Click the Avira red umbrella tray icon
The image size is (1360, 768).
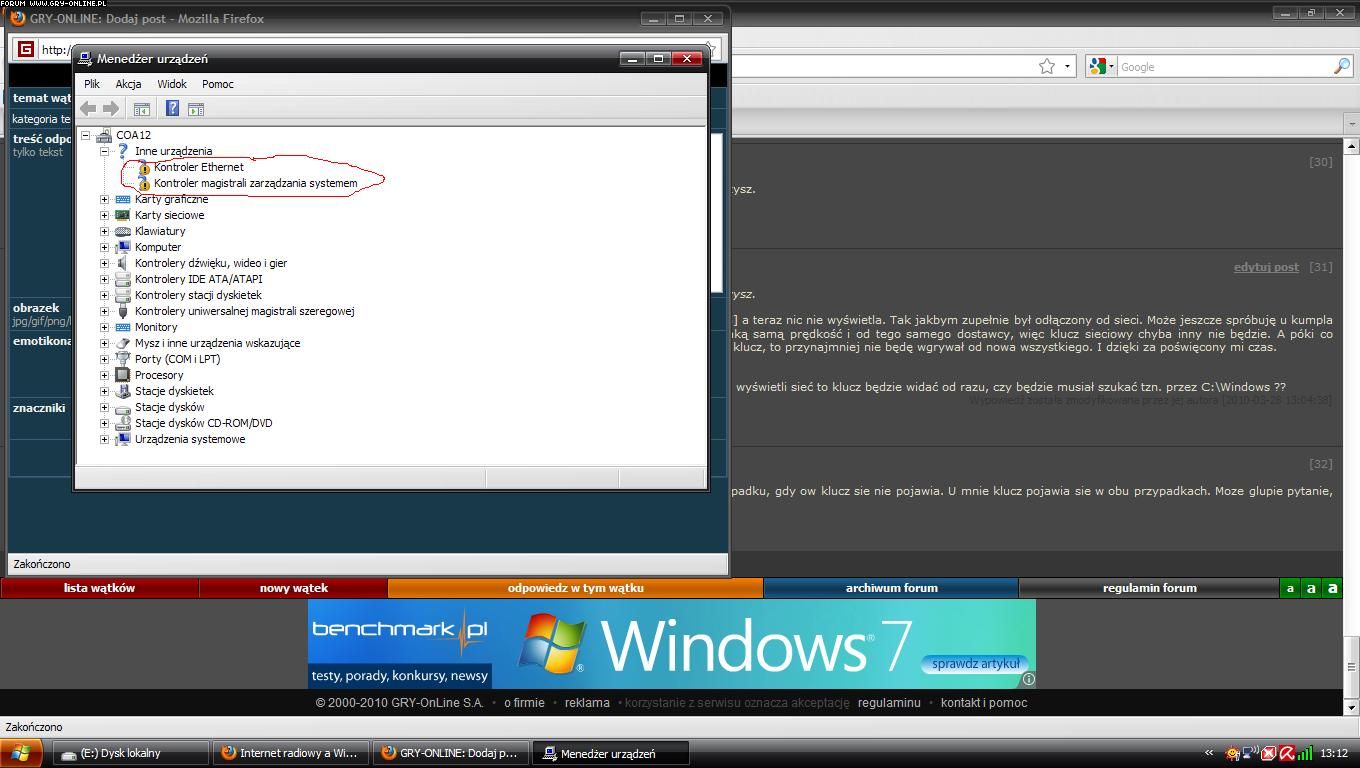(1287, 753)
